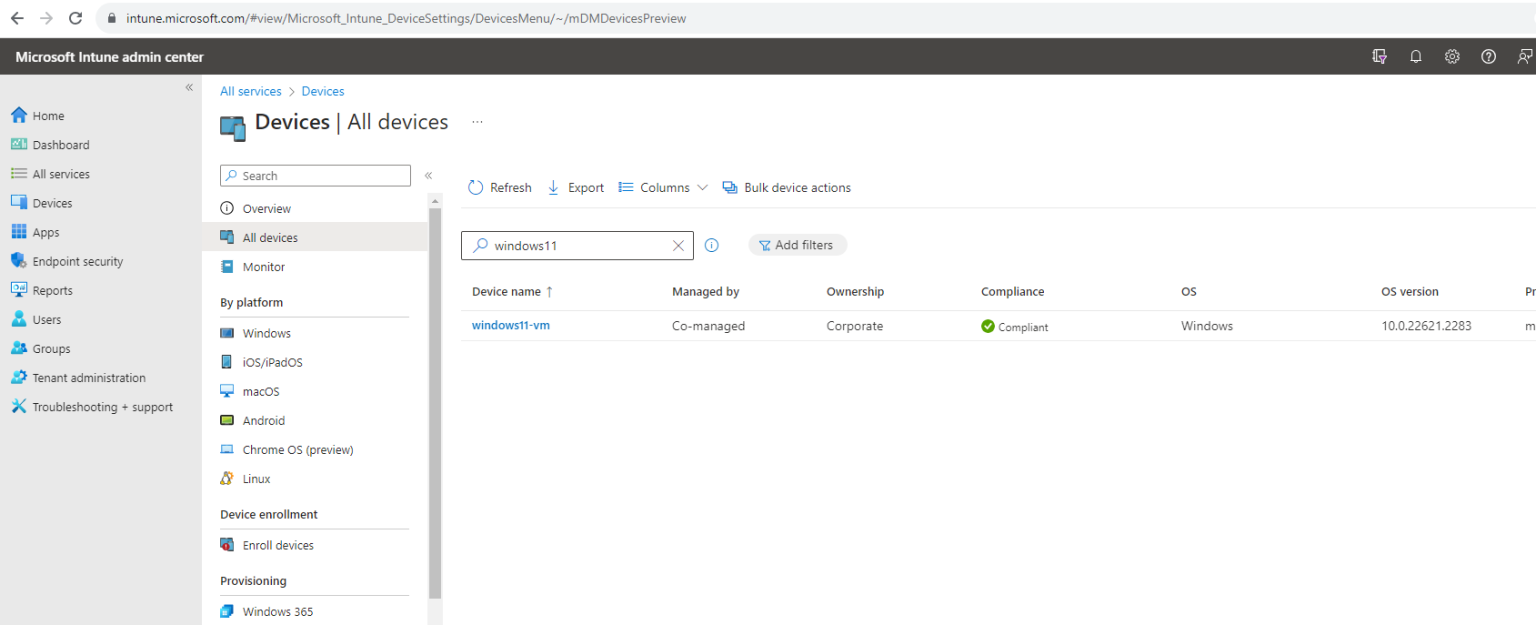
Task: Open the Add filters control
Action: click(797, 245)
